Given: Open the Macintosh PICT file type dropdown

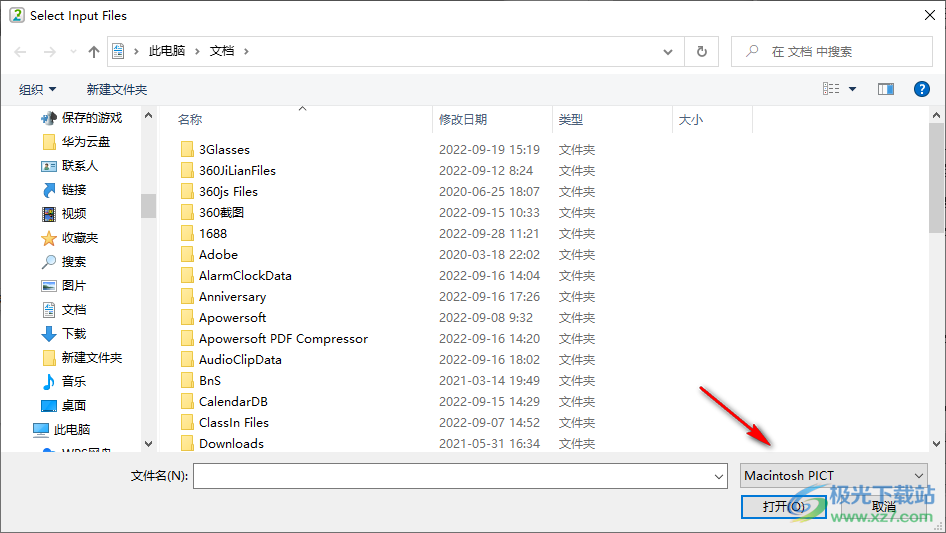Looking at the screenshot, I should pos(834,476).
